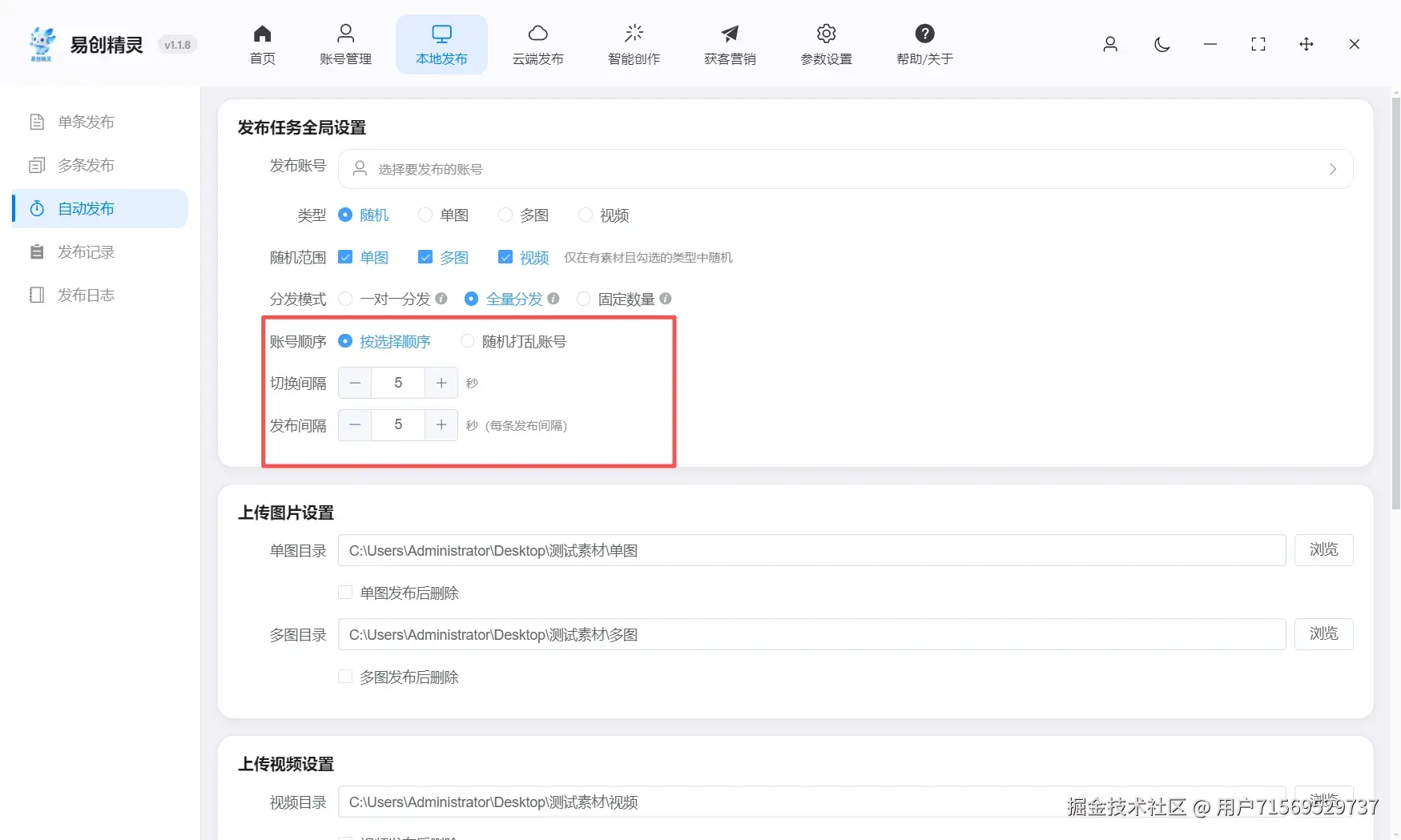
Task: Open 帮助/关于 help section
Action: 924,44
